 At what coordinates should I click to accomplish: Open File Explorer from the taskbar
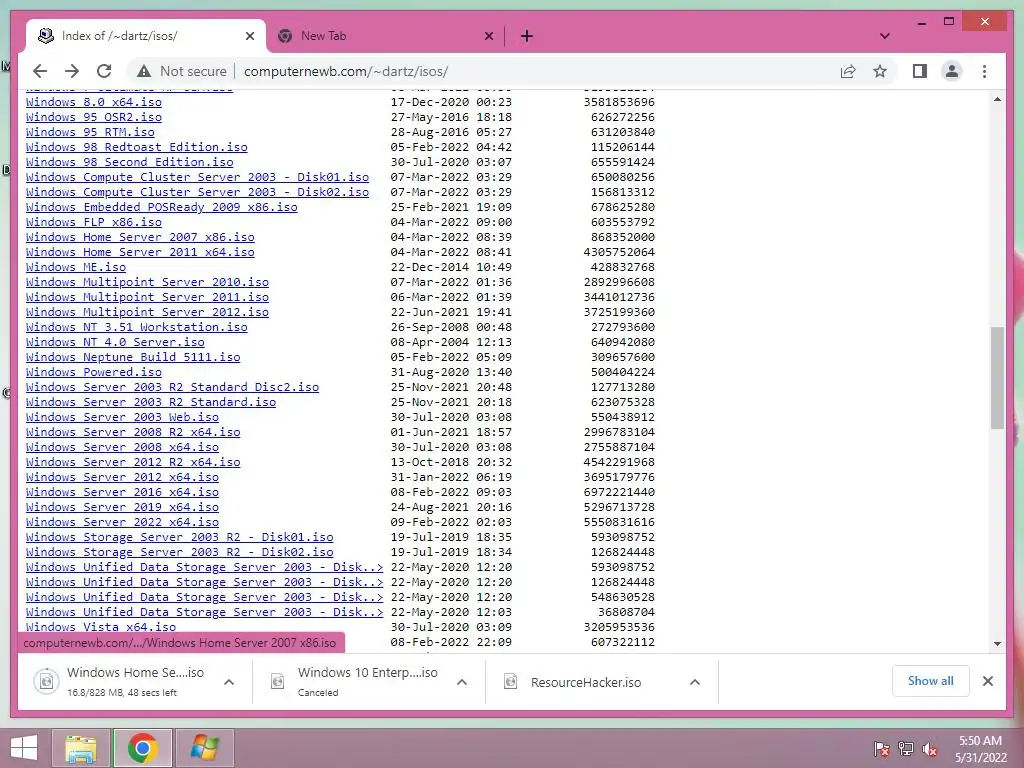[81, 748]
